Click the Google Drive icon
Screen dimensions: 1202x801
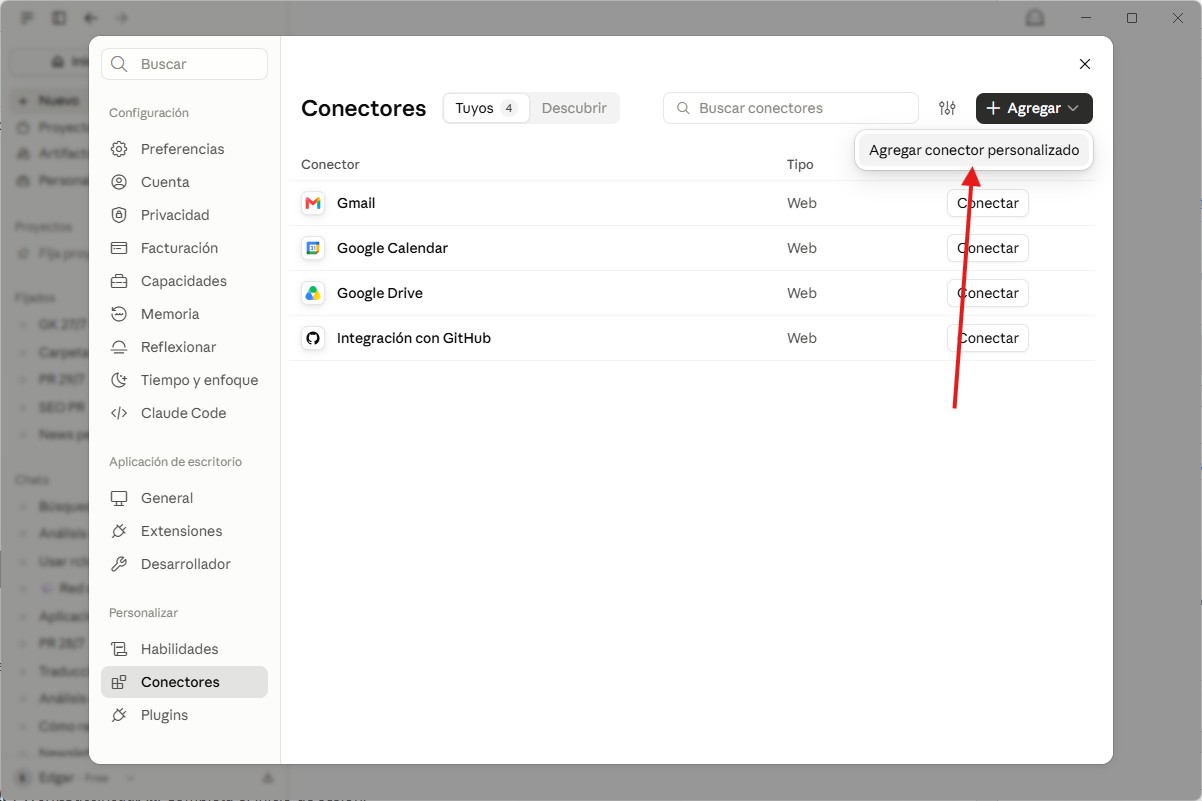[313, 293]
